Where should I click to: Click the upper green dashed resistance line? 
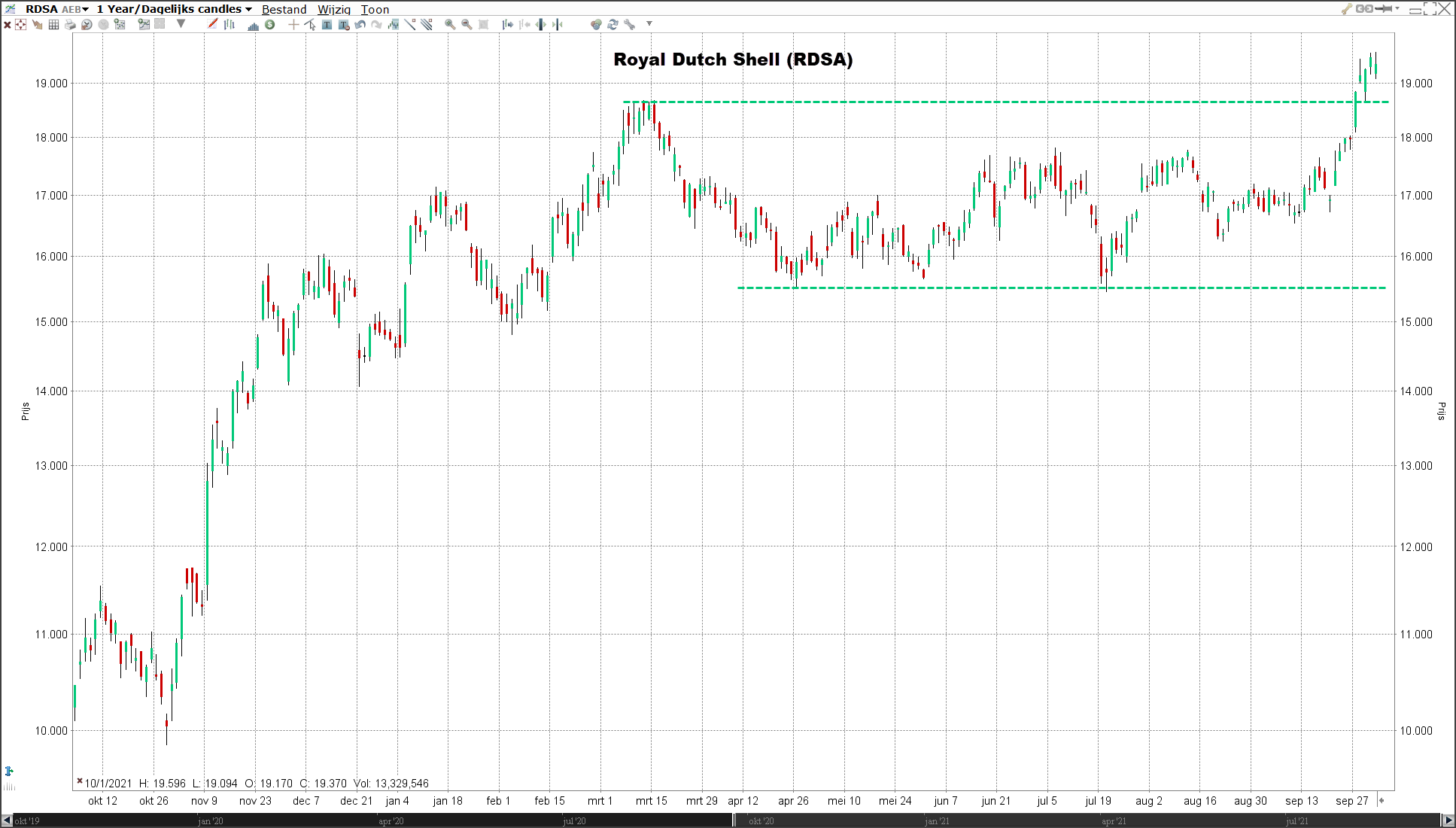(1006, 102)
